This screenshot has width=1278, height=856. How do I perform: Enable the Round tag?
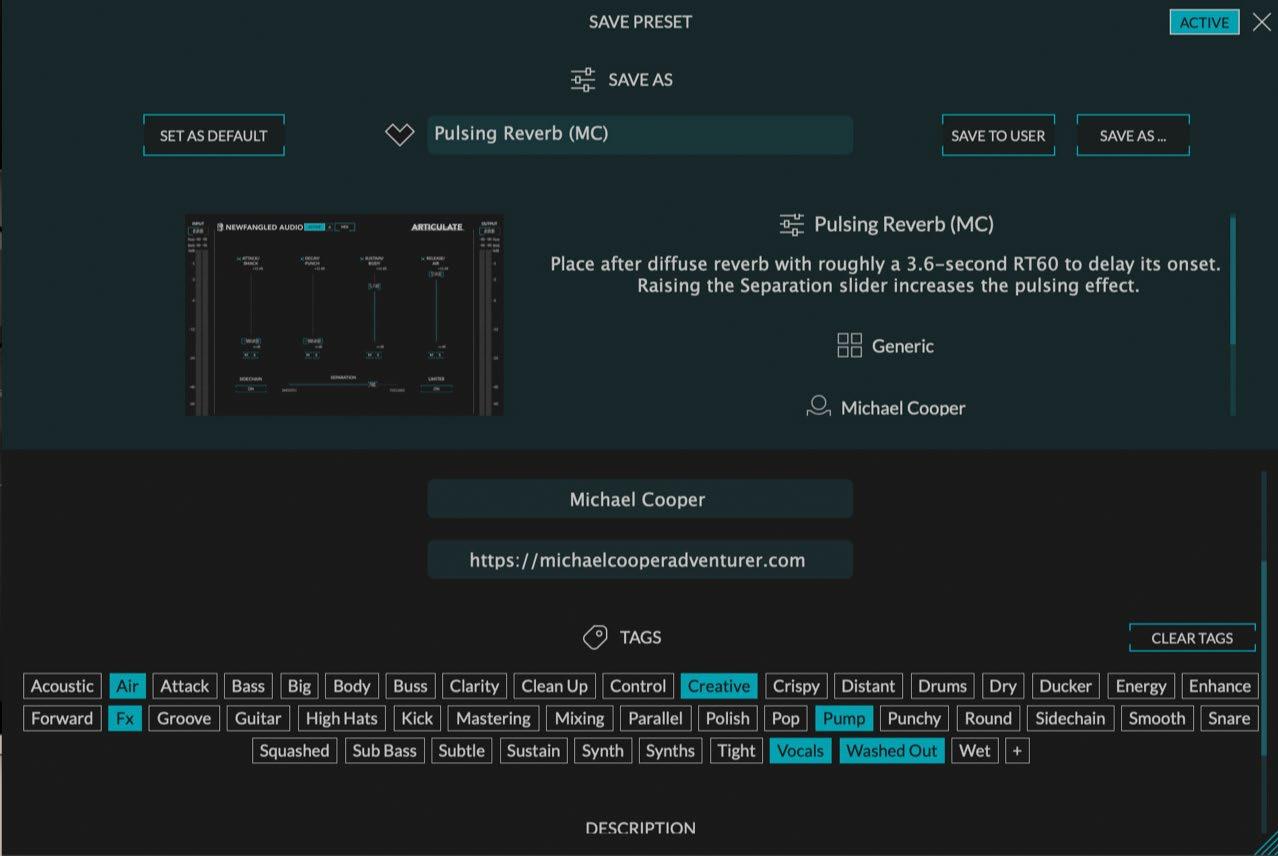(988, 718)
